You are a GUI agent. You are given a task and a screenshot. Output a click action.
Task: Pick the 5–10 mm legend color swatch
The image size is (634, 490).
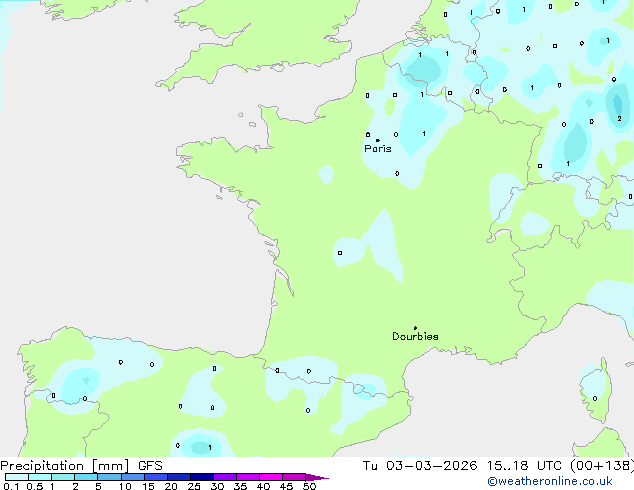coord(109,477)
